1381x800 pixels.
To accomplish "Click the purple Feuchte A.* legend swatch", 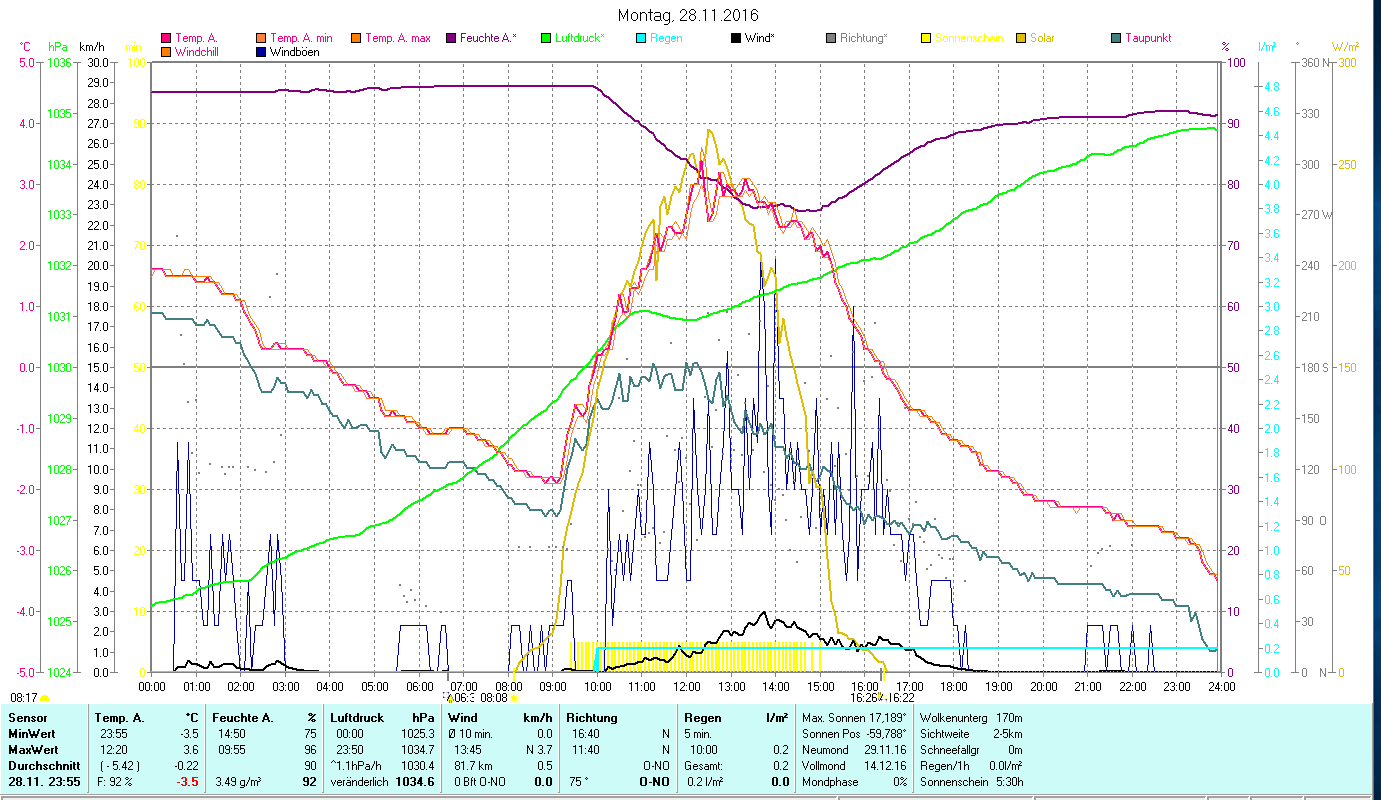I will [x=450, y=39].
